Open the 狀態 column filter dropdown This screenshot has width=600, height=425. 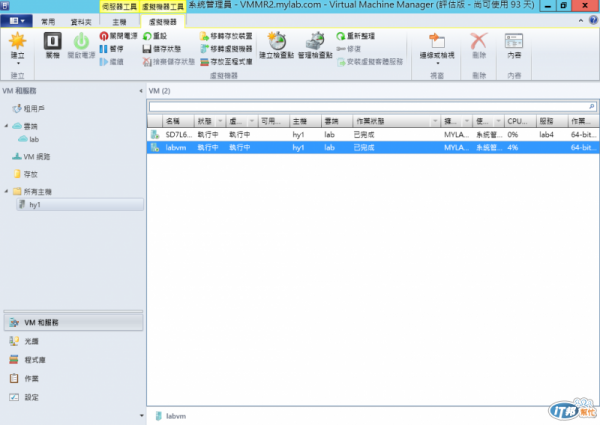pyautogui.click(x=220, y=122)
